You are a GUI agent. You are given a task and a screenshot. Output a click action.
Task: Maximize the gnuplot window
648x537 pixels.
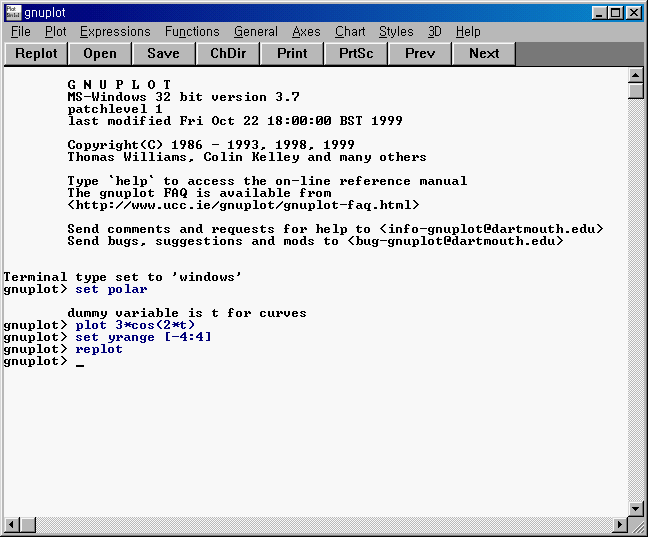(x=615, y=13)
